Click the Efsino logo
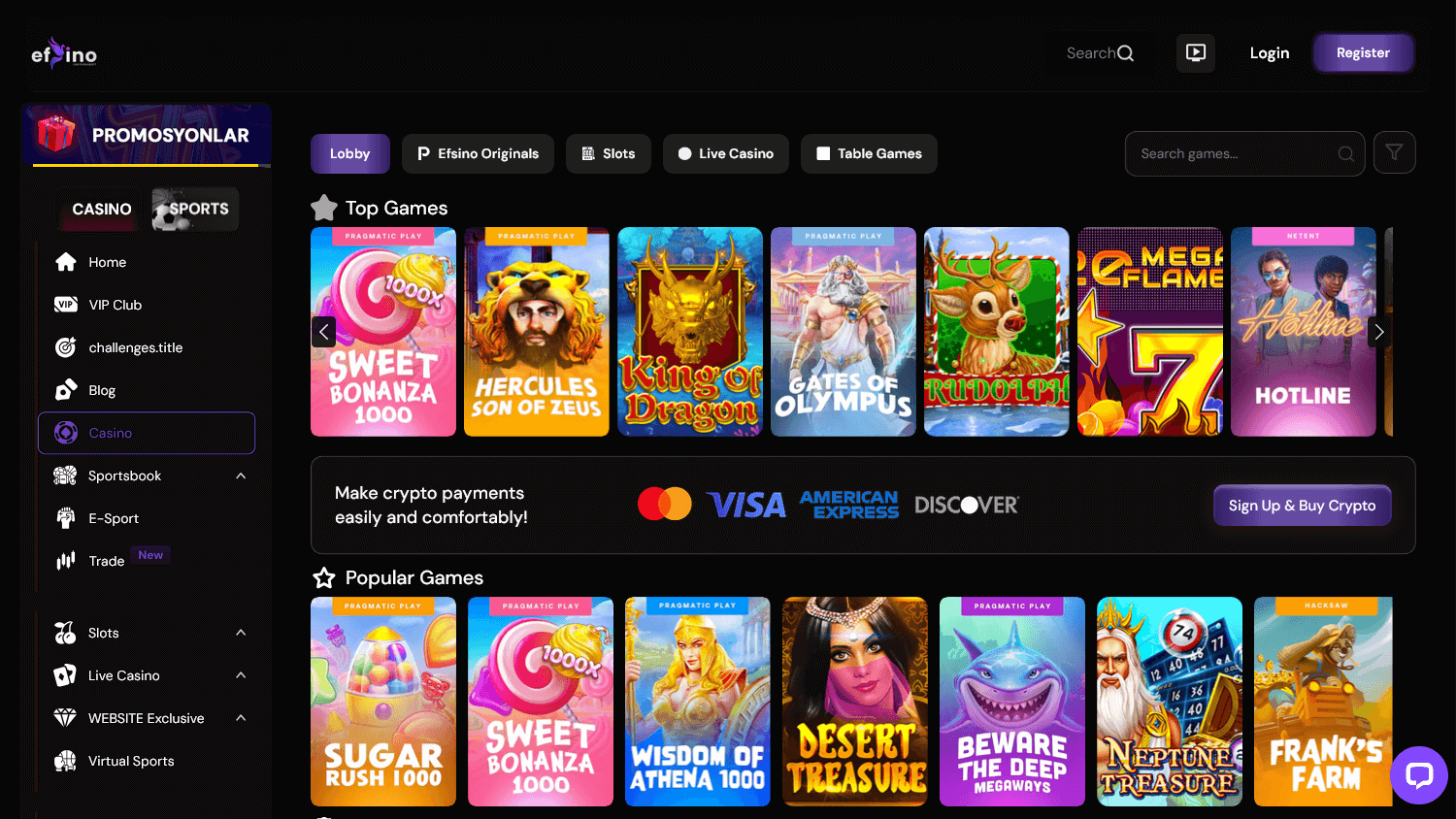This screenshot has width=1456, height=819. click(x=64, y=52)
